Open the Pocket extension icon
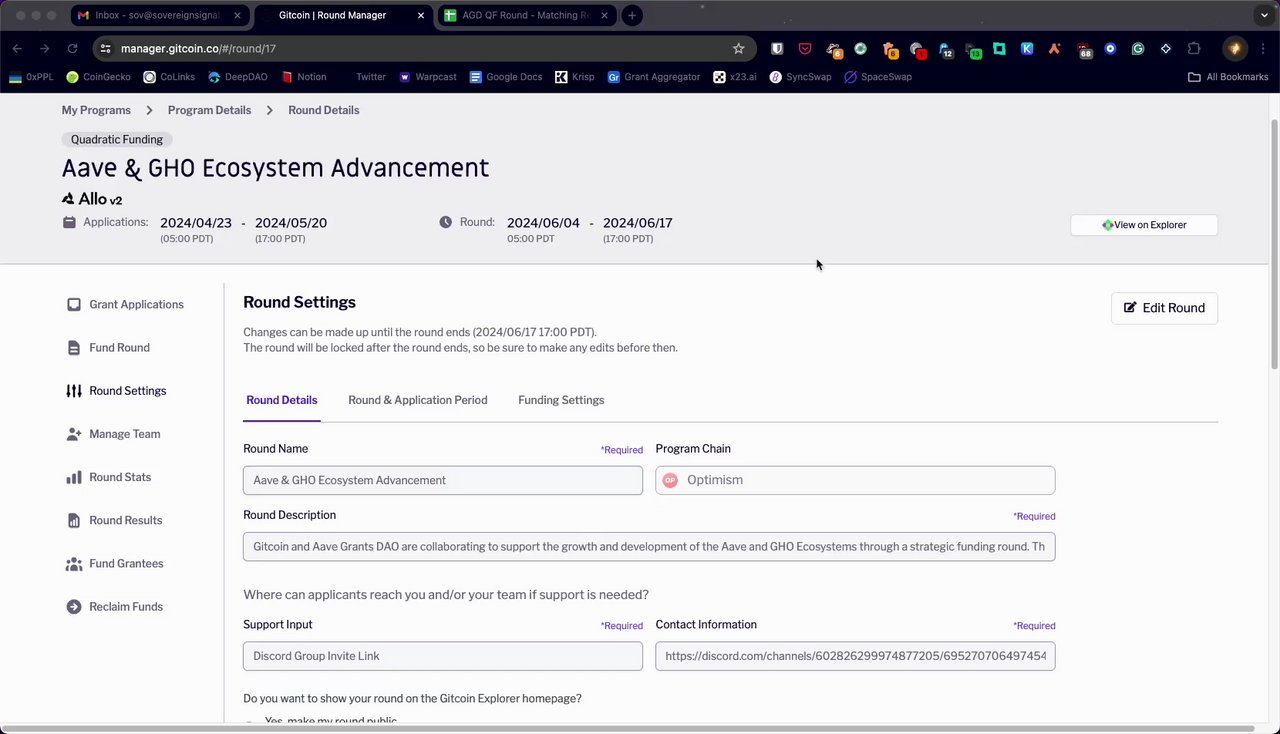 coord(805,48)
